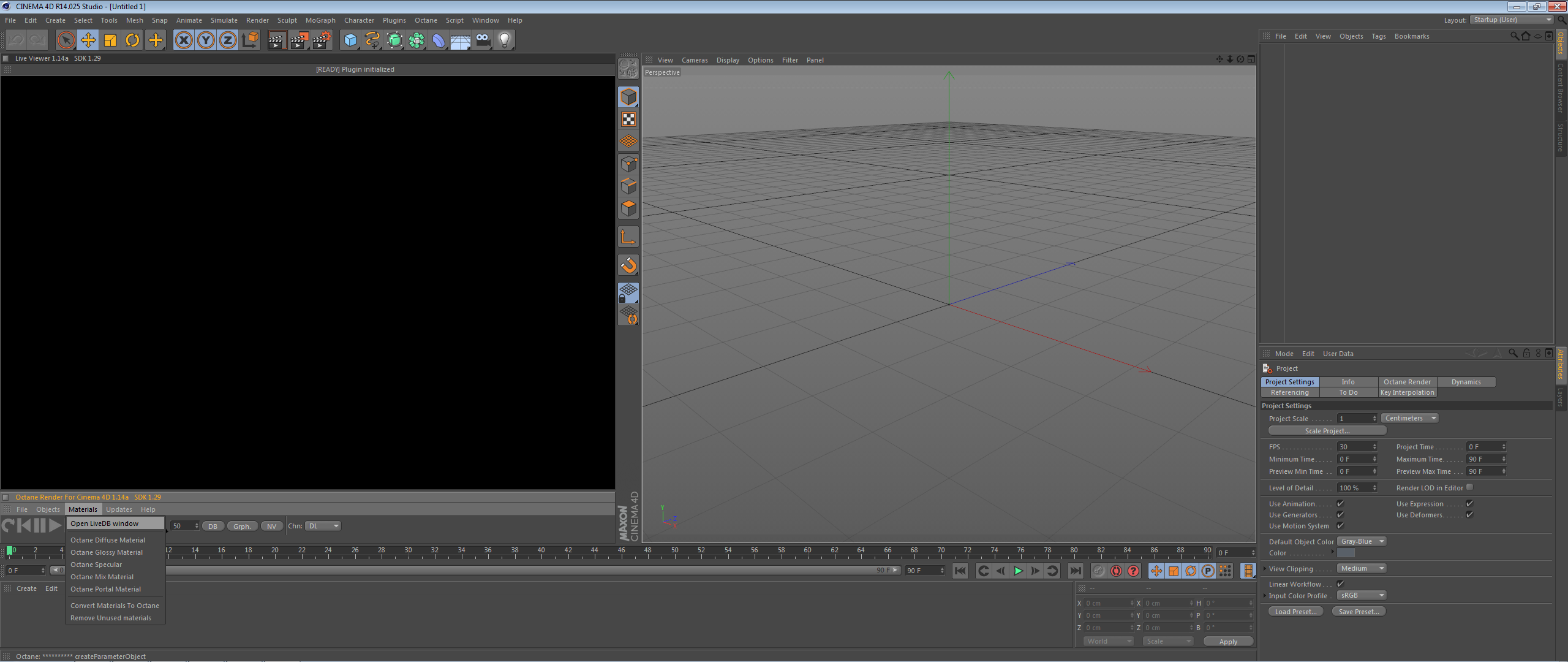Toggle the Linear Workflow checkbox
The height and width of the screenshot is (662, 1568).
(1340, 584)
